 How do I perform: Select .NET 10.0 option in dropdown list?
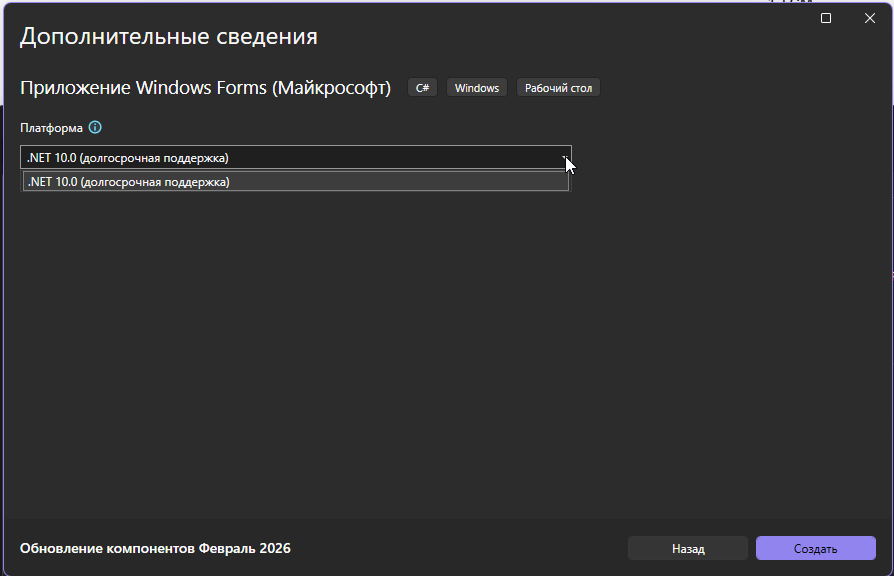click(x=296, y=181)
